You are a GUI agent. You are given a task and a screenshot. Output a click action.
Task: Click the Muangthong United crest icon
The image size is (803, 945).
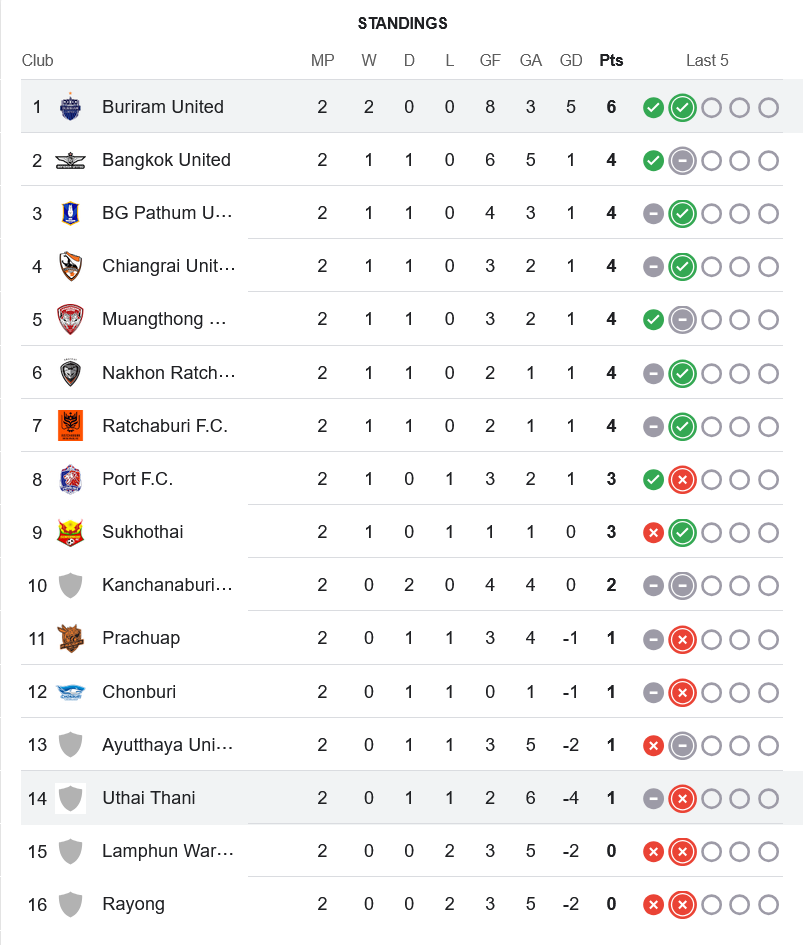tap(70, 319)
